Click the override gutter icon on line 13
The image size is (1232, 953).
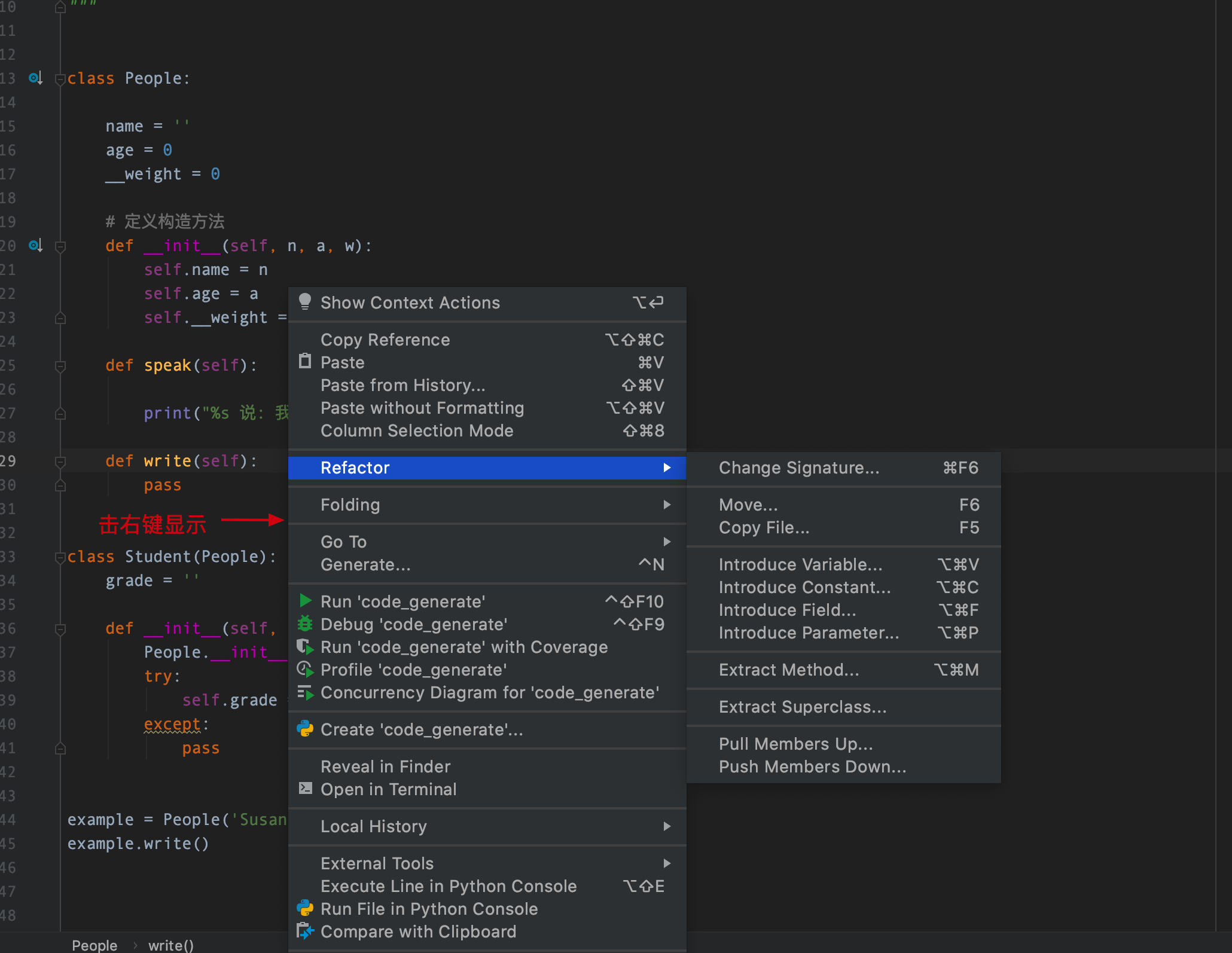click(36, 78)
